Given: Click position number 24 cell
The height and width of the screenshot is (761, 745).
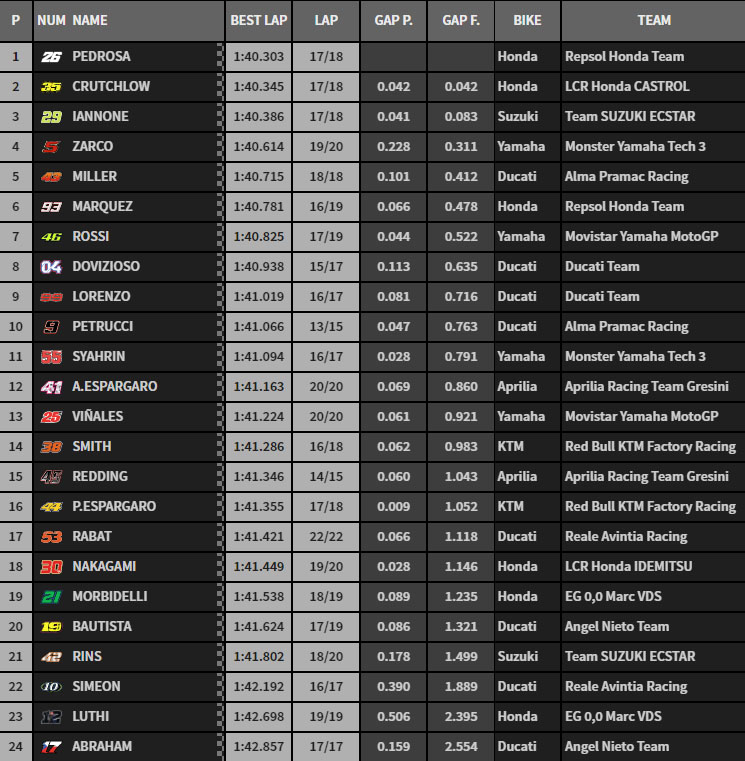Looking at the screenshot, I should coord(16,746).
